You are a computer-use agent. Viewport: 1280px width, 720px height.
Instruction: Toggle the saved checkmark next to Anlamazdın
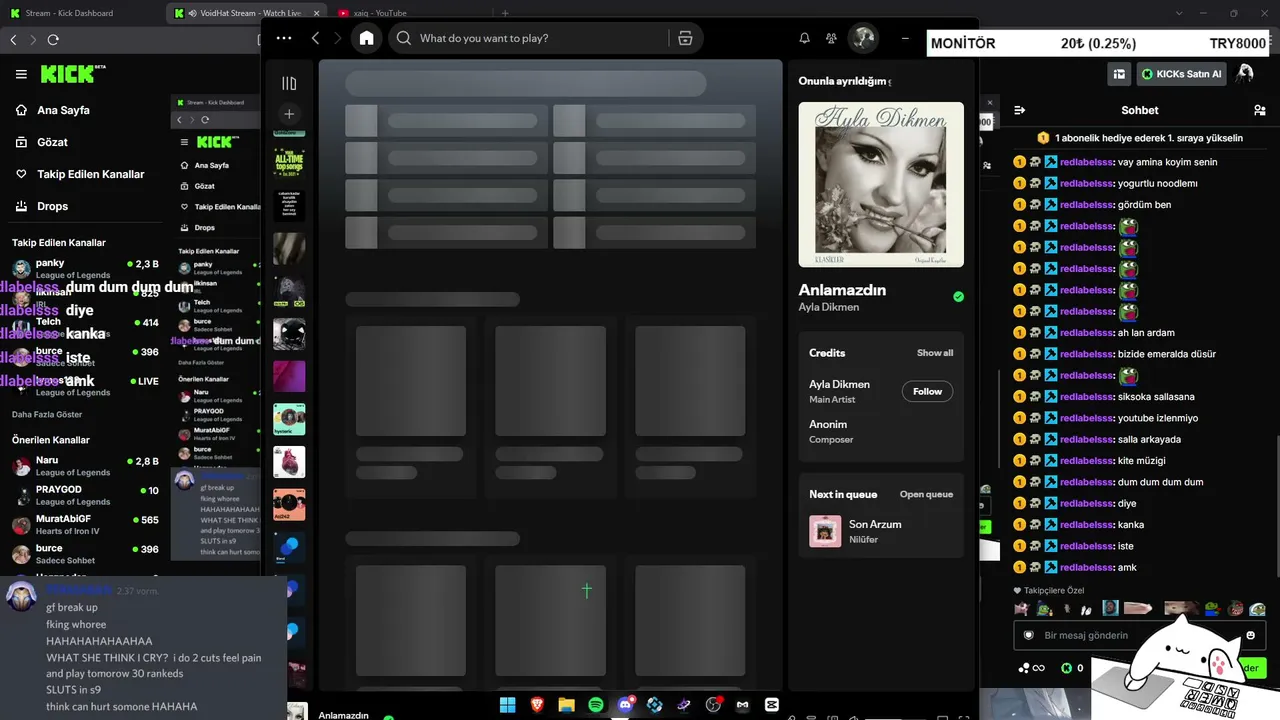[958, 296]
